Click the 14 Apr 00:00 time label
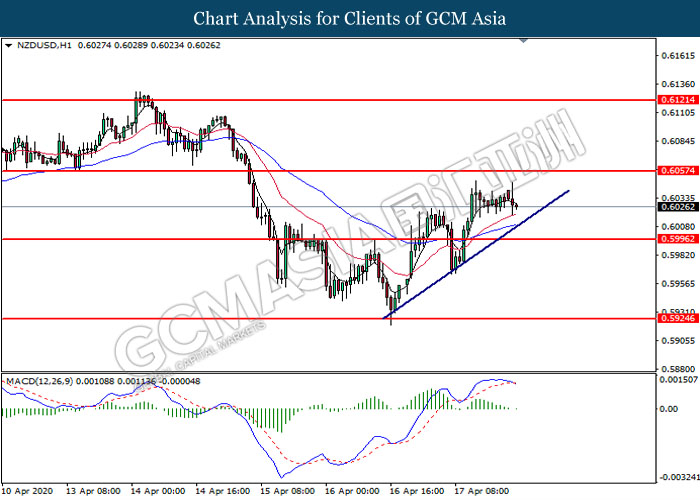700x500 pixels. (x=158, y=492)
